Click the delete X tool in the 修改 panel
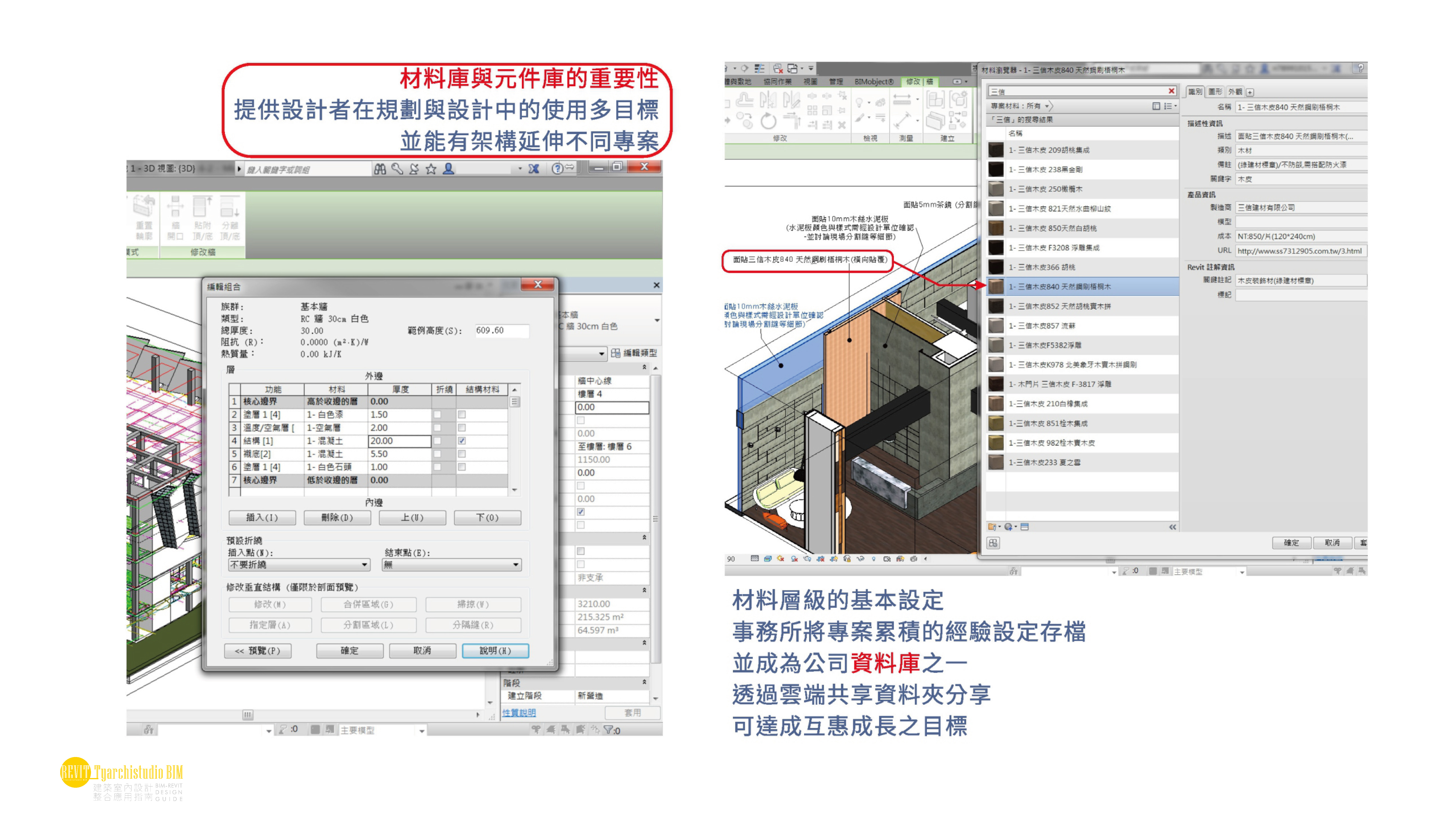Screen dimensions: 1456x819 click(842, 125)
